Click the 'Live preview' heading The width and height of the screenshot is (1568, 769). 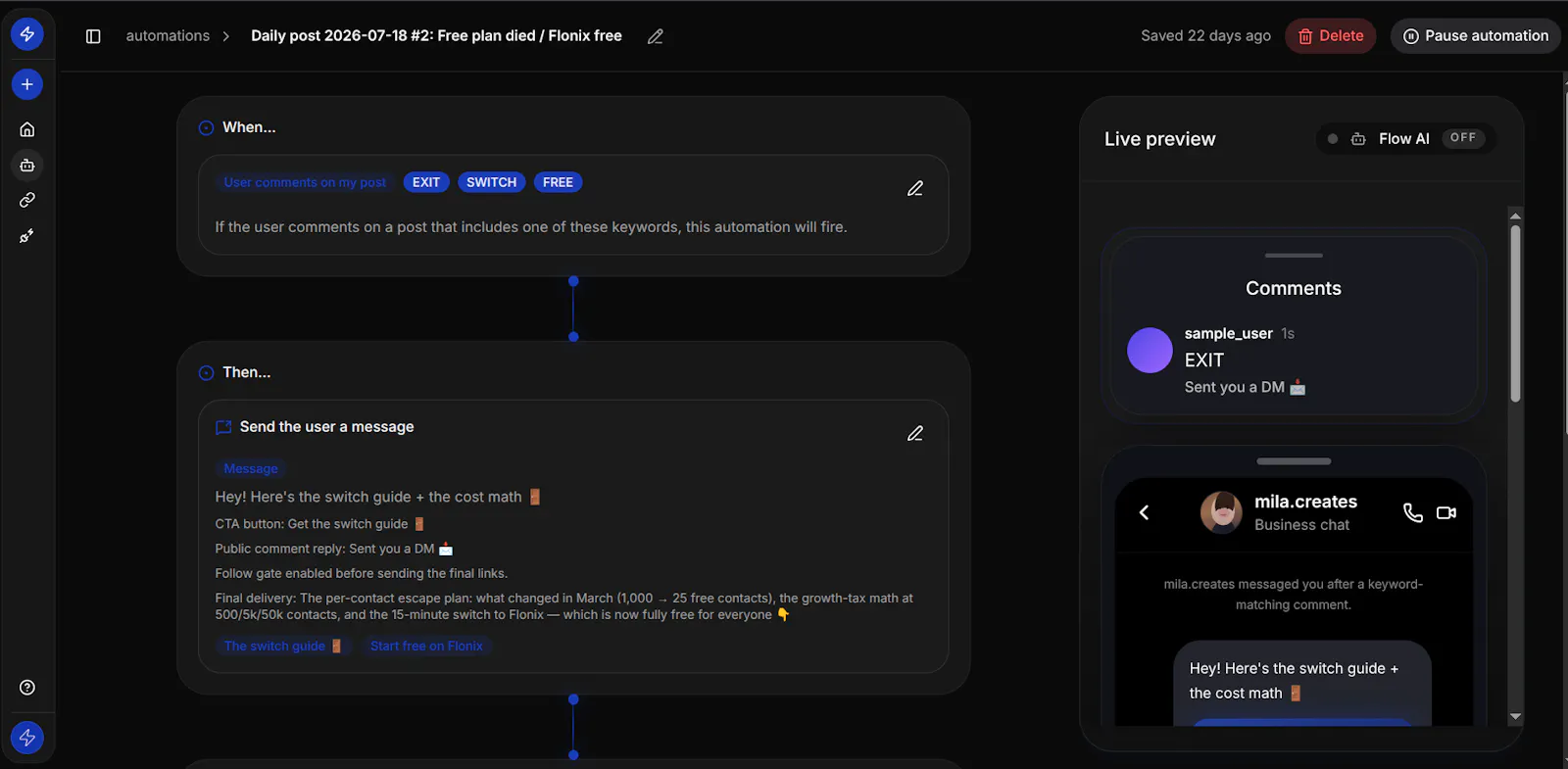point(1159,139)
